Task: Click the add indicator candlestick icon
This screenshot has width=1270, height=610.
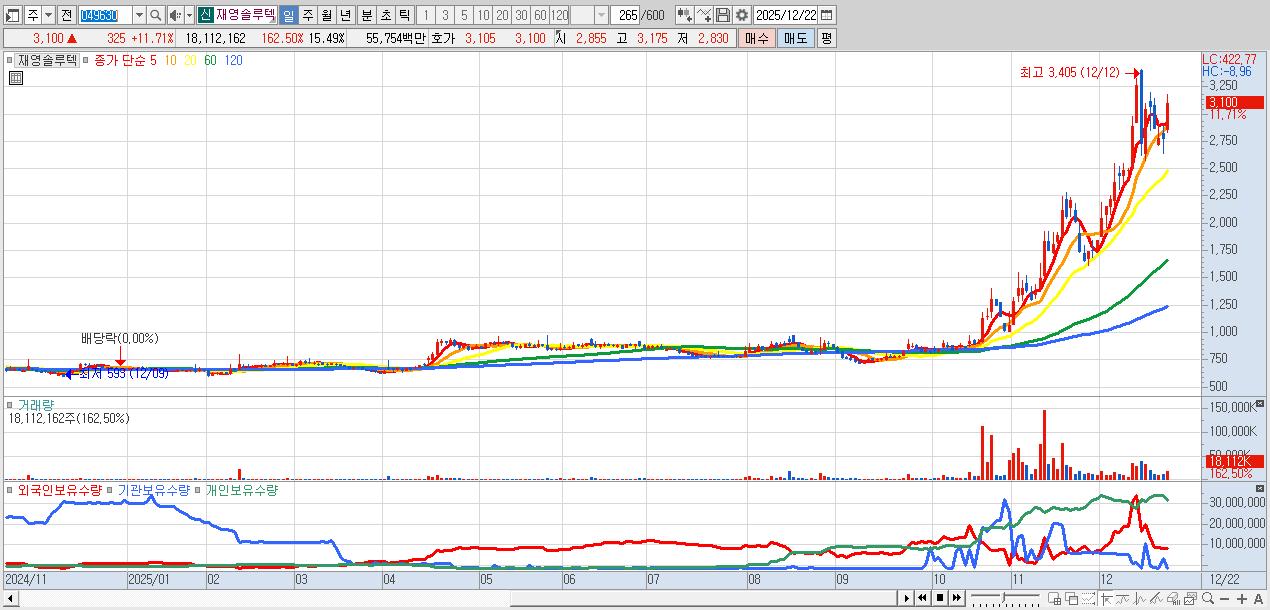Action: coord(684,15)
